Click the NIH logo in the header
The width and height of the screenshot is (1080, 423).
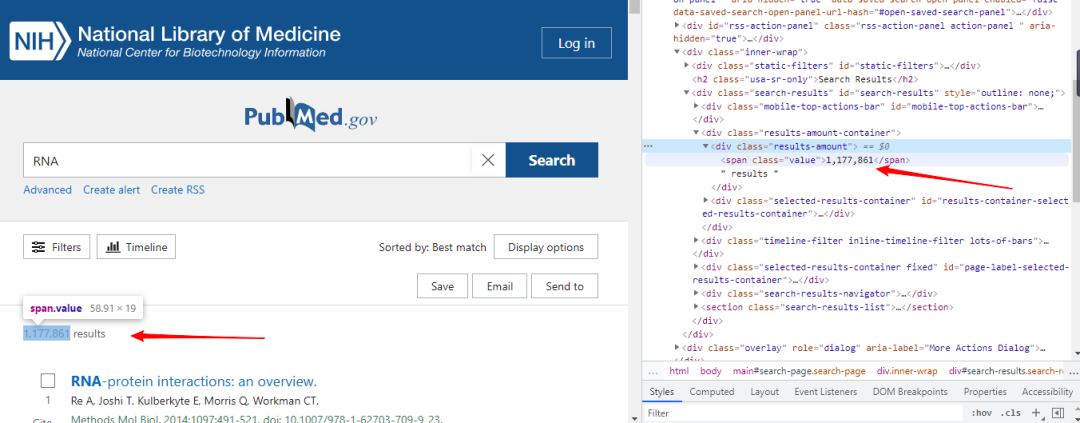click(39, 41)
